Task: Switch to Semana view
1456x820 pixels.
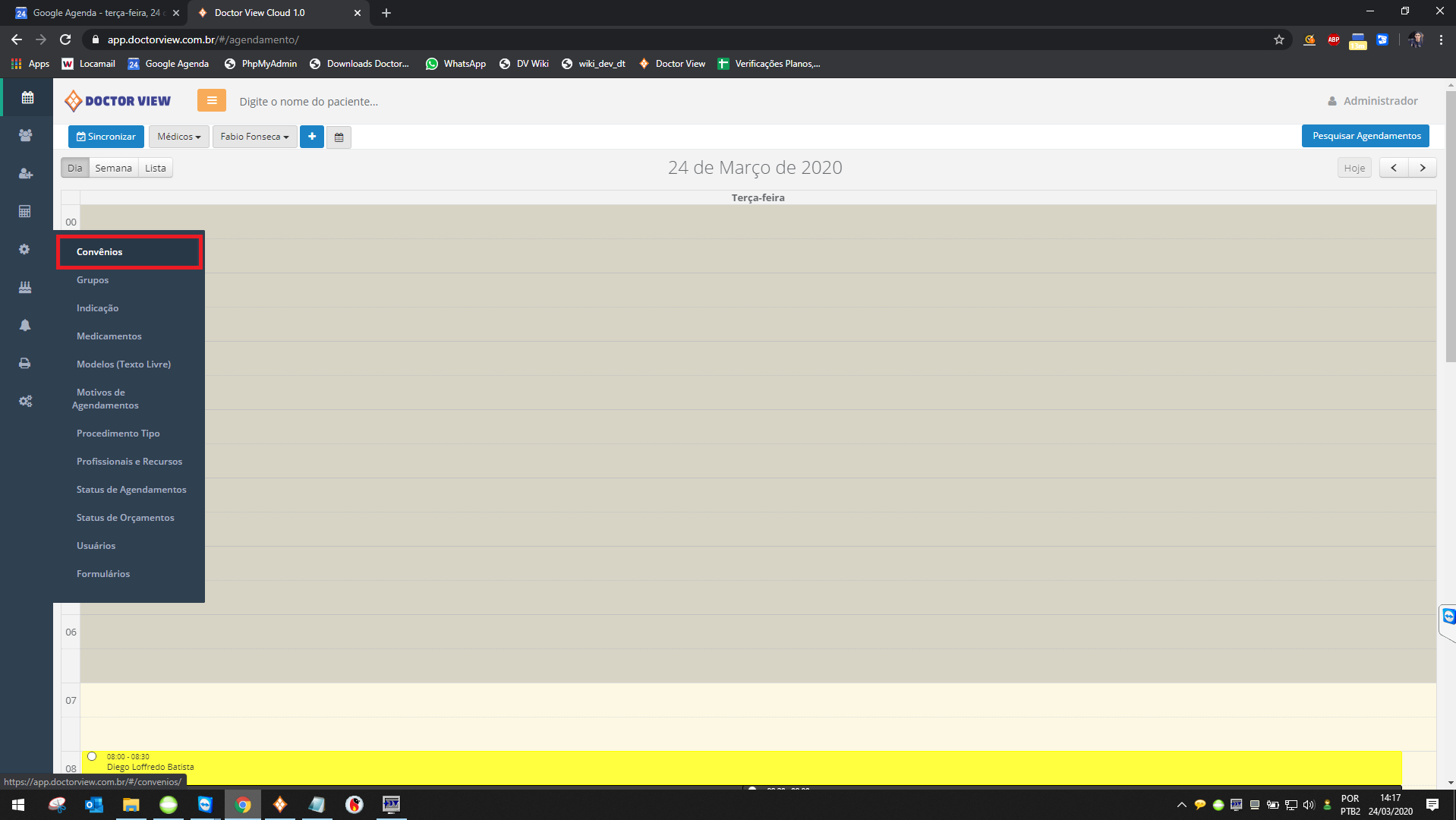Action: click(113, 168)
